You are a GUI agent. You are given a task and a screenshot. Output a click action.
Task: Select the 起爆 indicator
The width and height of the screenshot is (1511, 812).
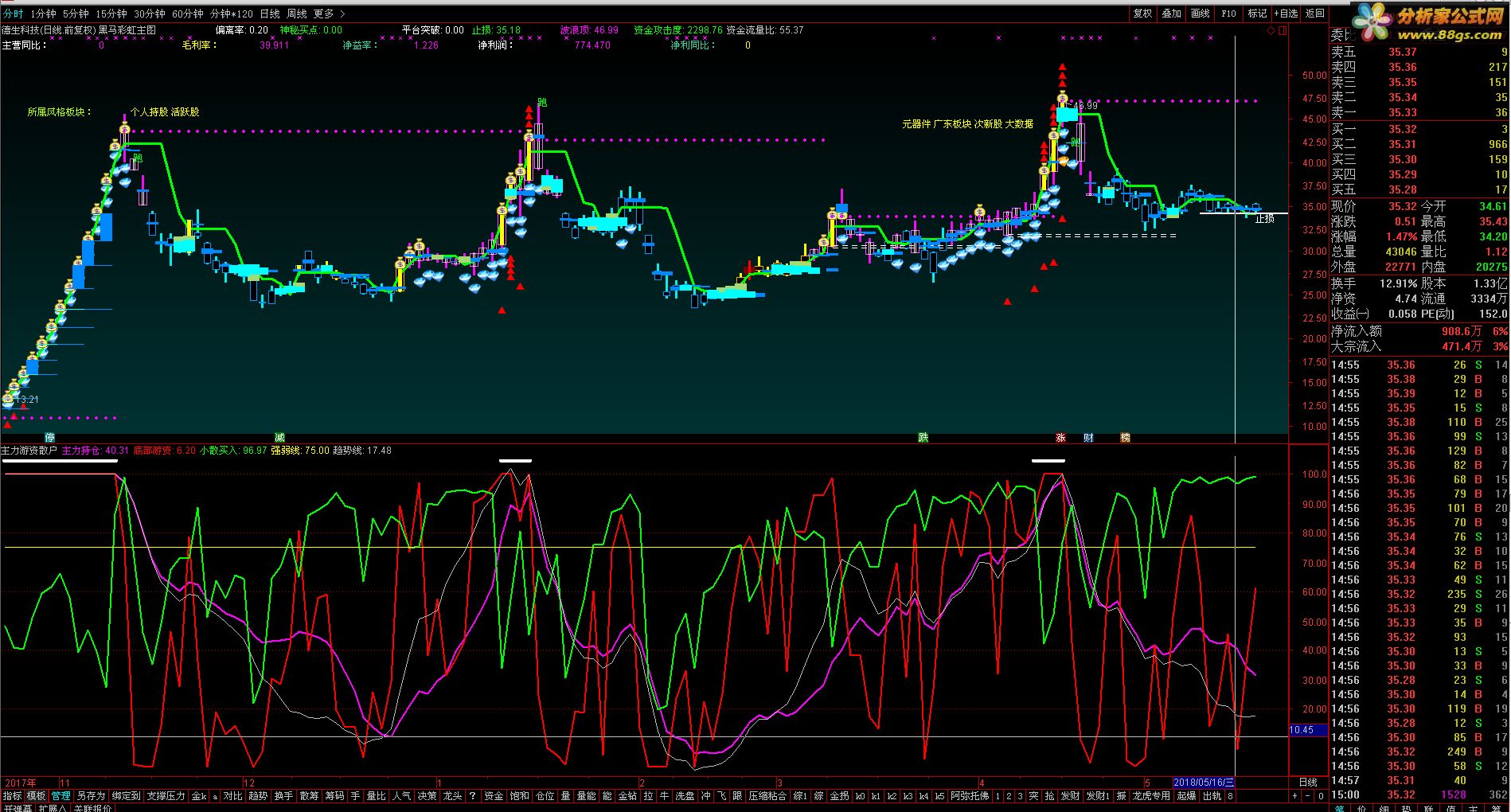(1186, 796)
